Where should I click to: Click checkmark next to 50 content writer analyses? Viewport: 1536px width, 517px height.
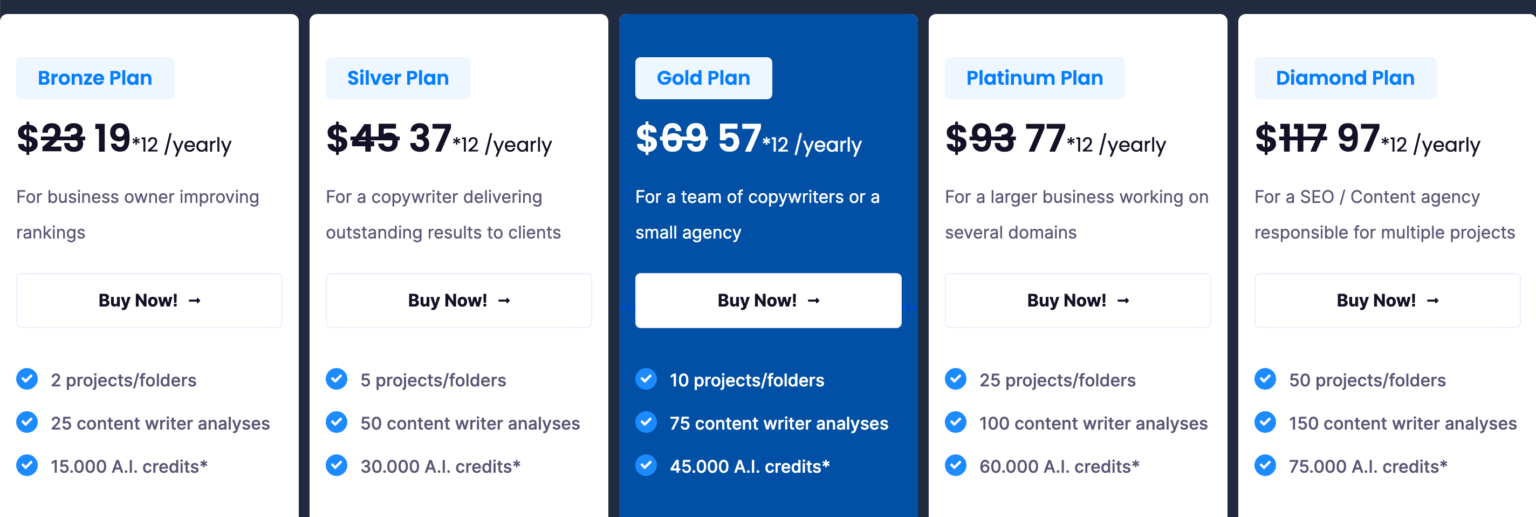(x=337, y=422)
